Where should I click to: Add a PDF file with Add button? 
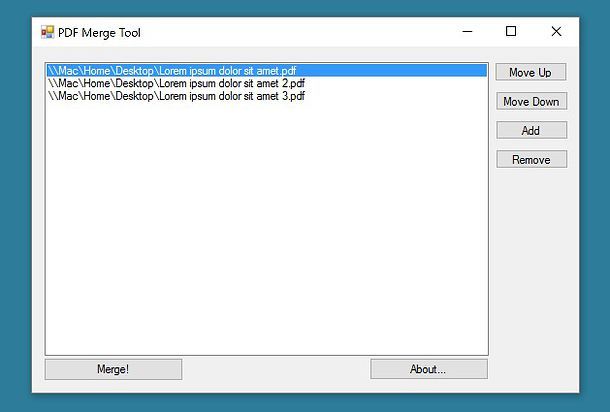pyautogui.click(x=531, y=130)
